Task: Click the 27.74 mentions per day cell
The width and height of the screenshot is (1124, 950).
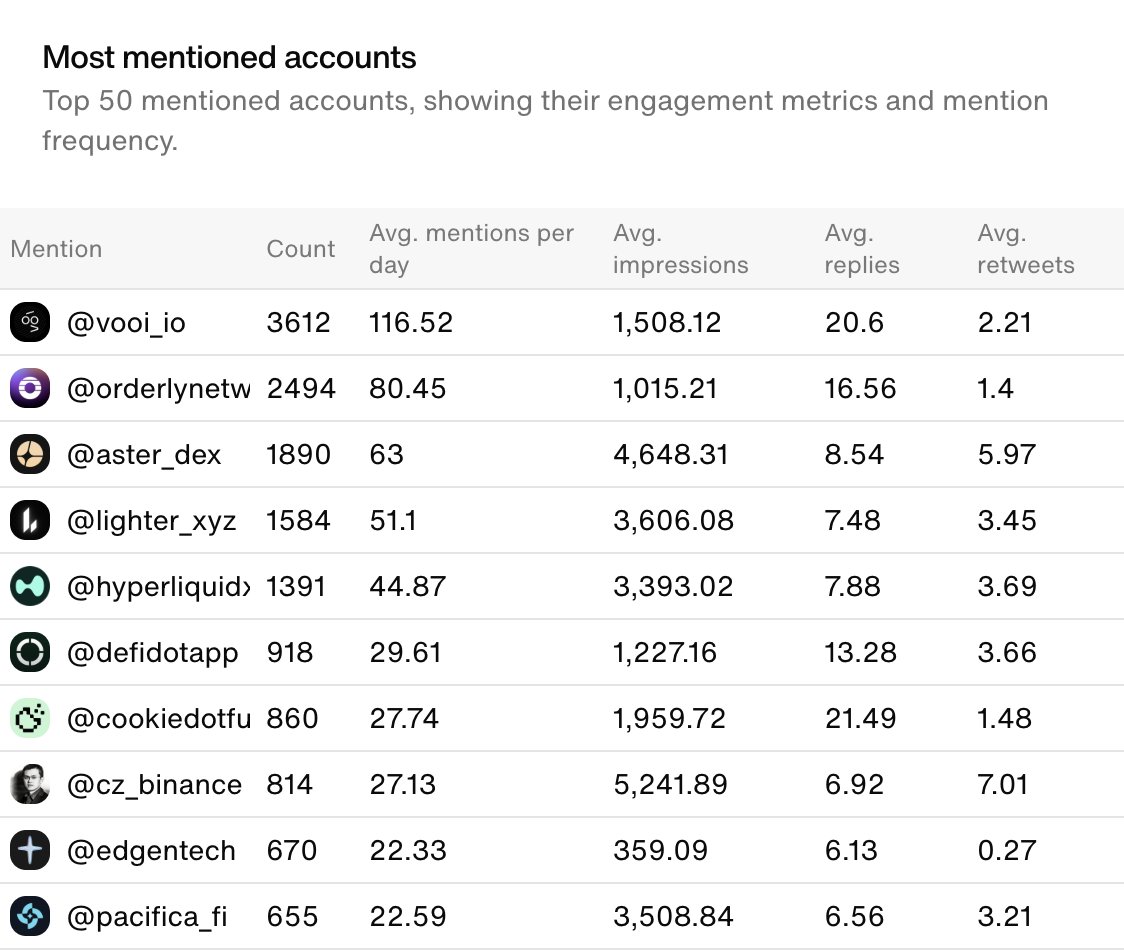Action: click(x=404, y=718)
